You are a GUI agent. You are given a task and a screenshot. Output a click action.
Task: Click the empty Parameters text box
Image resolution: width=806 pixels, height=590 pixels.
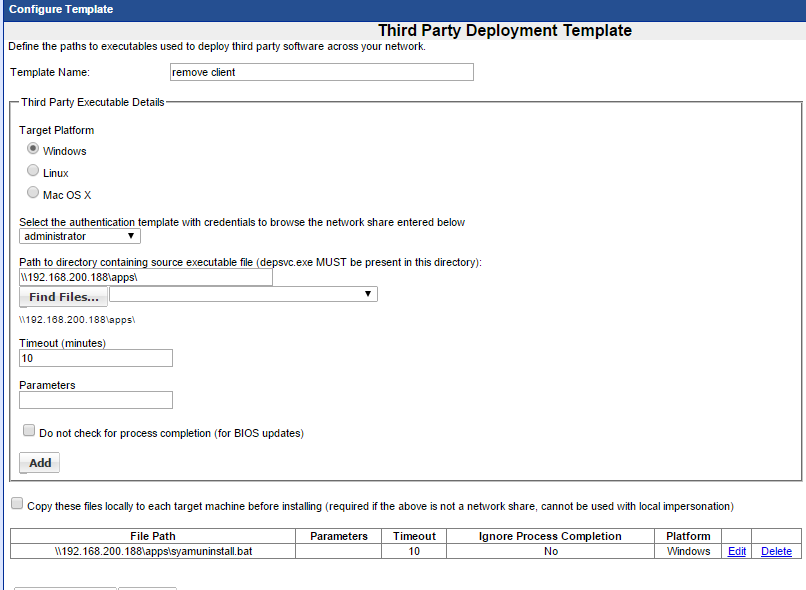click(96, 400)
